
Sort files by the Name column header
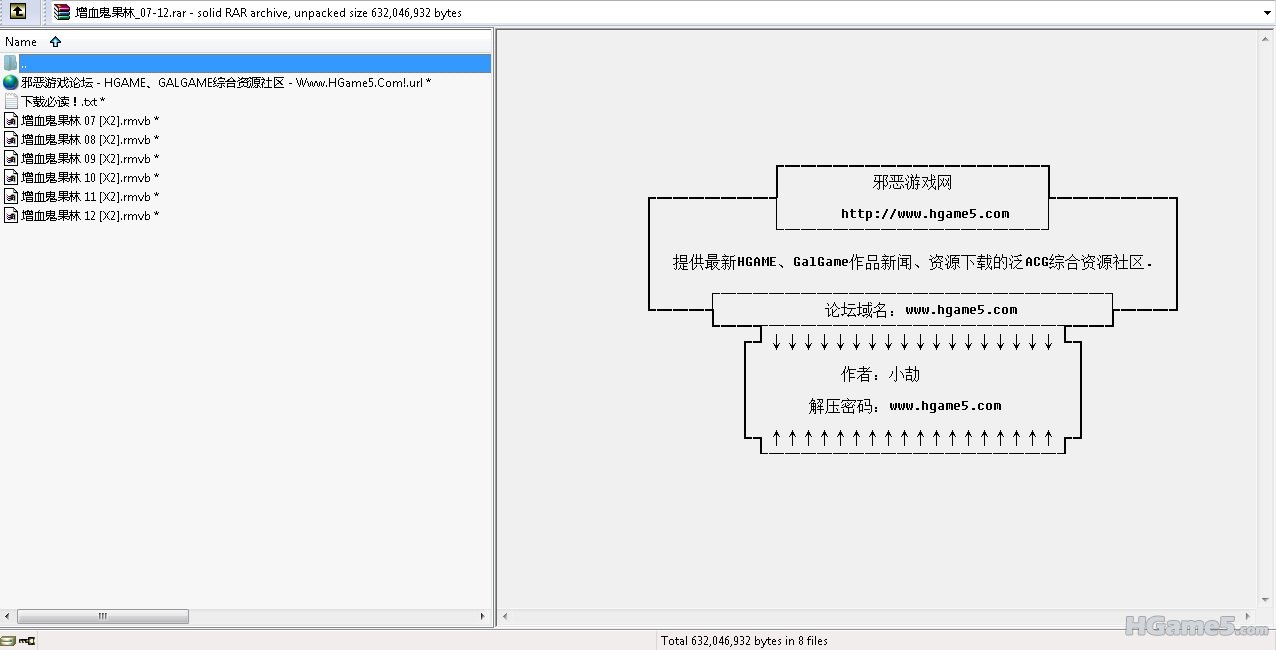(x=21, y=42)
